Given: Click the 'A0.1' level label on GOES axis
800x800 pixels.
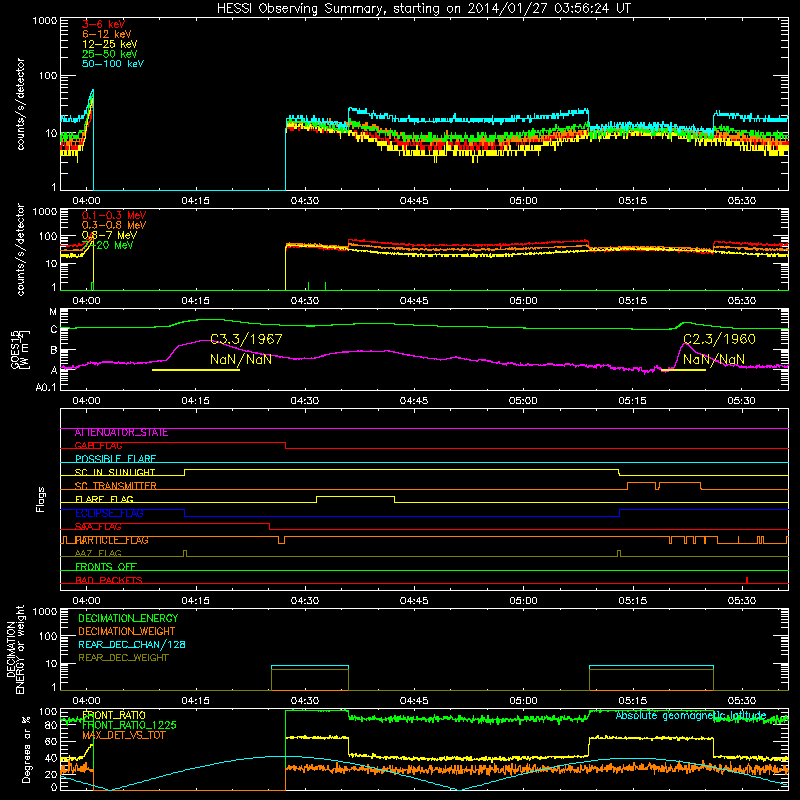Looking at the screenshot, I should 46,388.
